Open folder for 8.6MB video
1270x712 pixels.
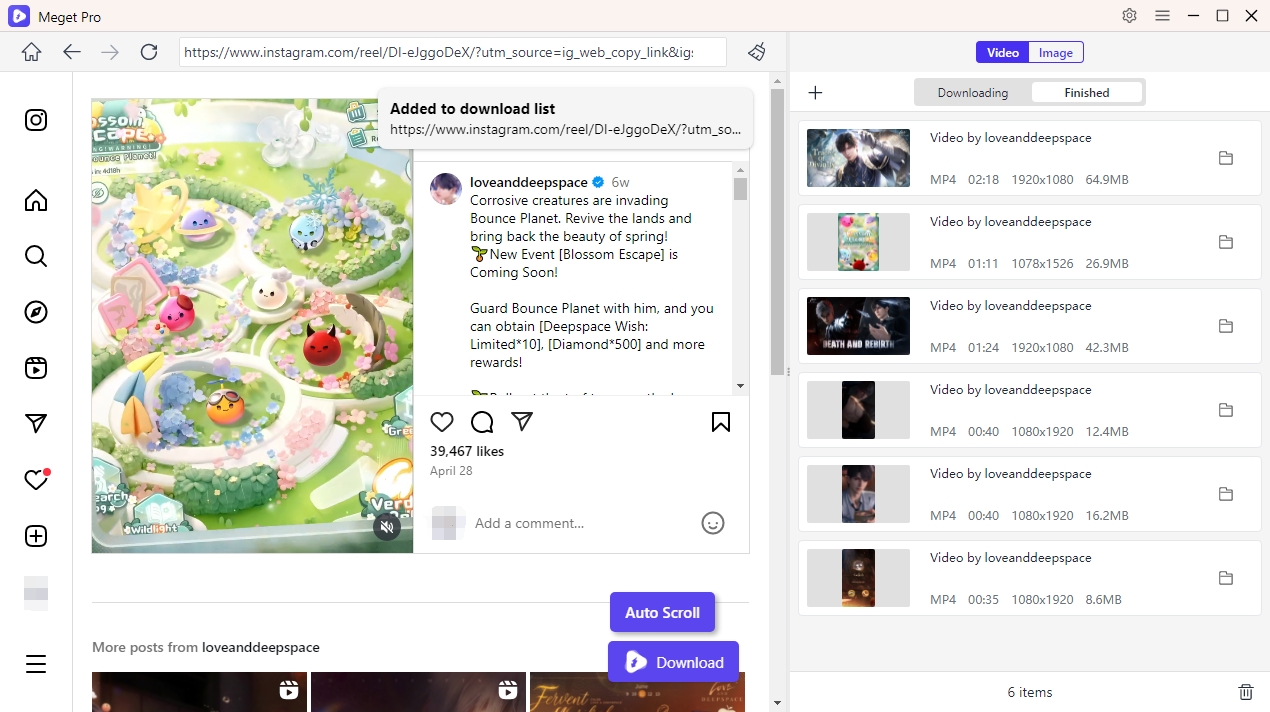pos(1226,578)
